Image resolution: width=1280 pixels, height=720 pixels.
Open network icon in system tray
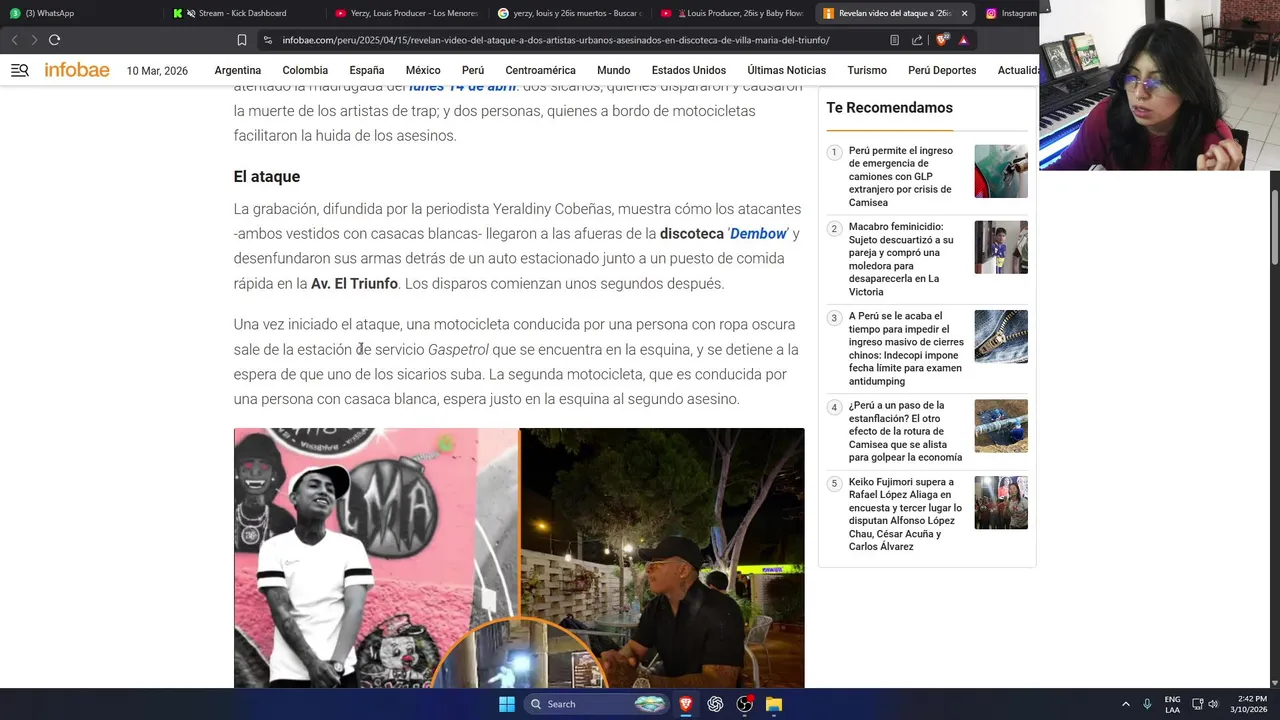[1197, 704]
